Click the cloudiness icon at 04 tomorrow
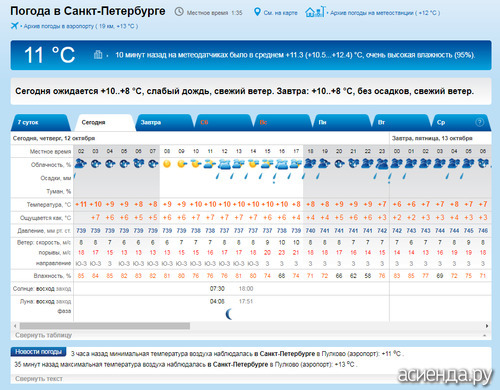The height and width of the screenshot is (390, 500). point(454,164)
